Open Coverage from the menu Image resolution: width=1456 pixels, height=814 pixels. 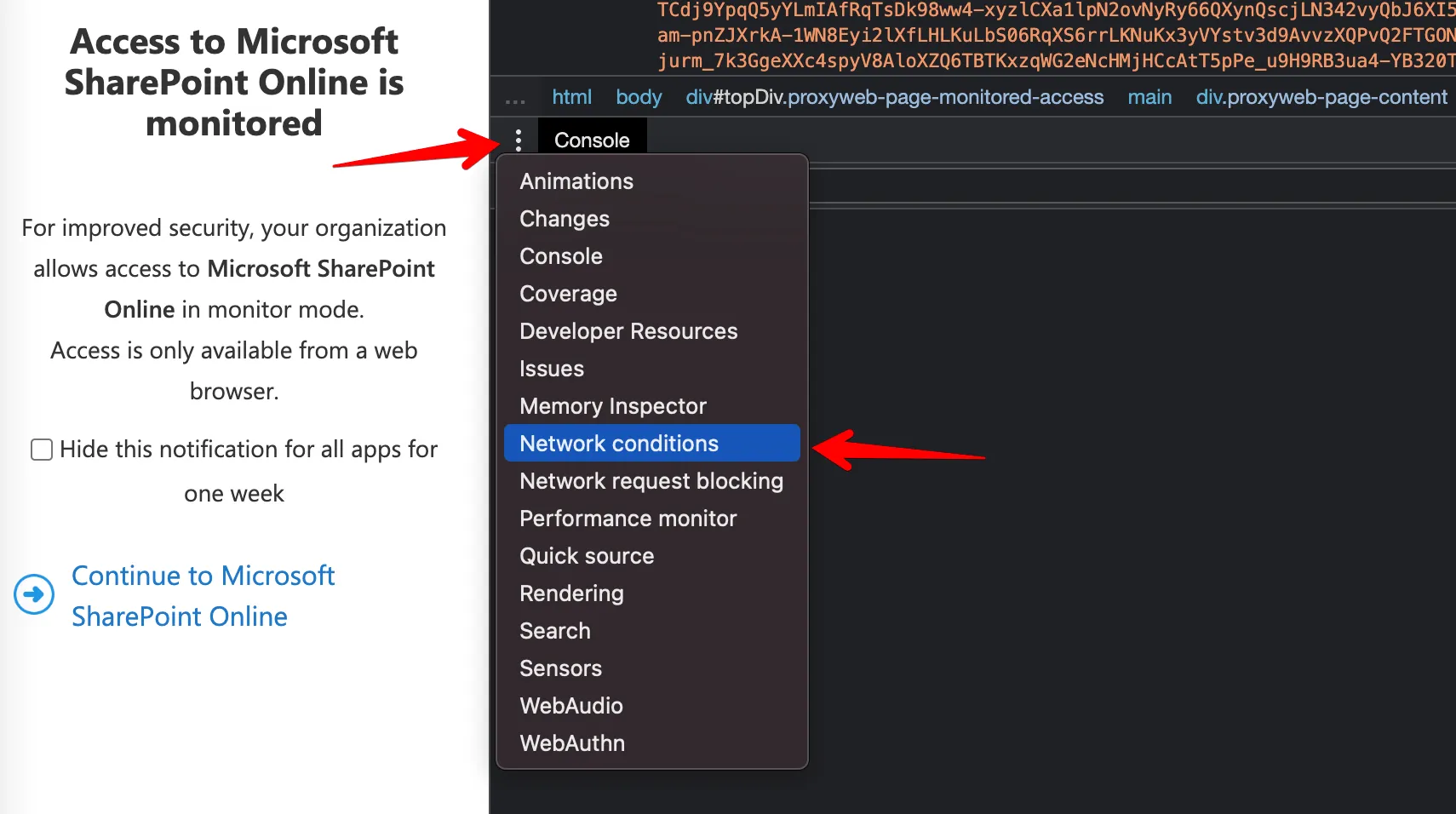[568, 294]
